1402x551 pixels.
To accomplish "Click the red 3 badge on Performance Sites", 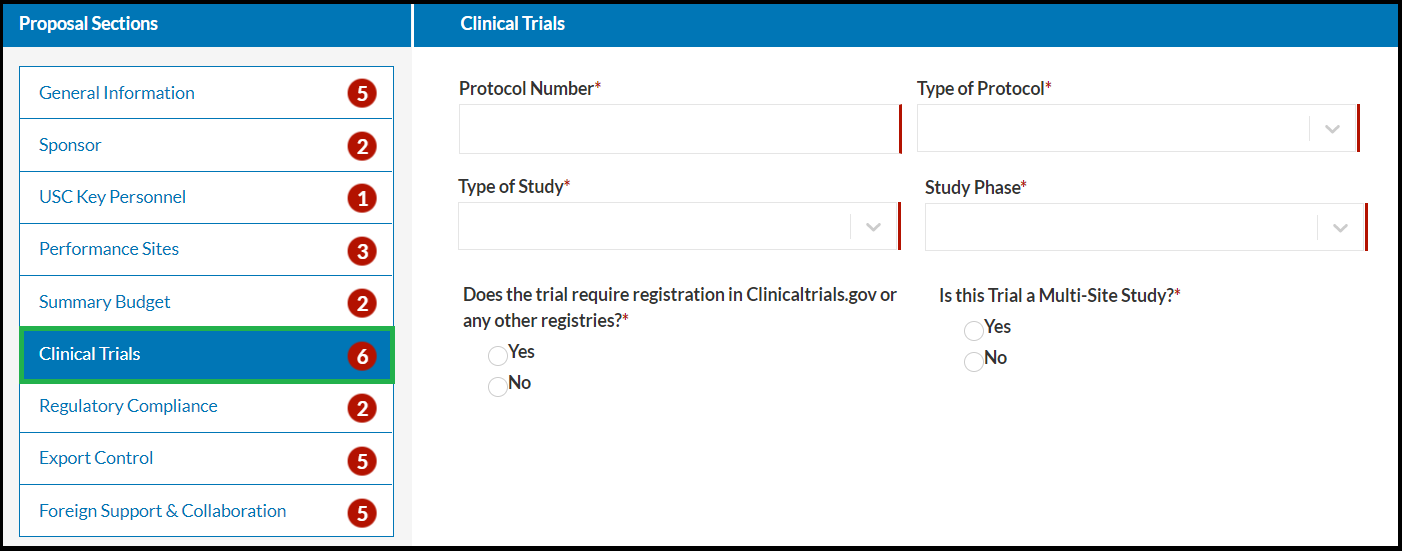I will point(362,251).
